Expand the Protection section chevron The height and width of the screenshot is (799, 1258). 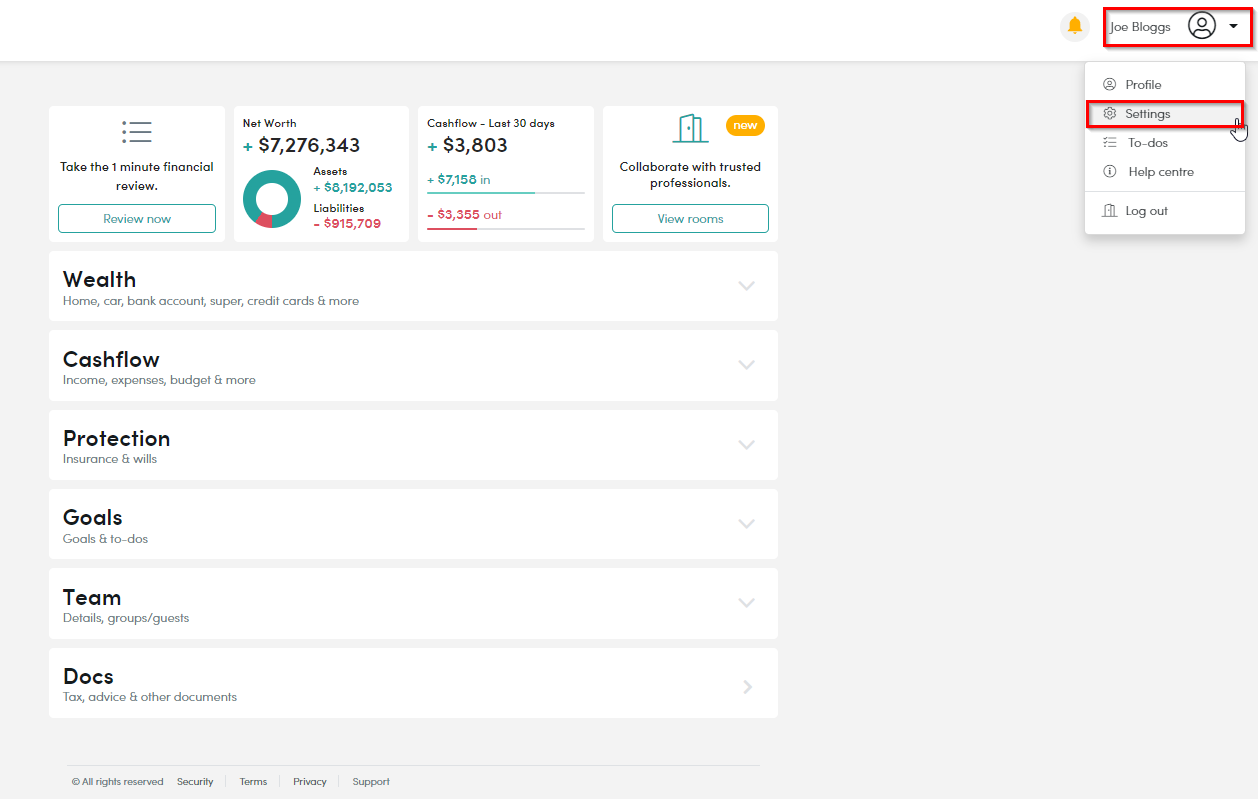(746, 445)
